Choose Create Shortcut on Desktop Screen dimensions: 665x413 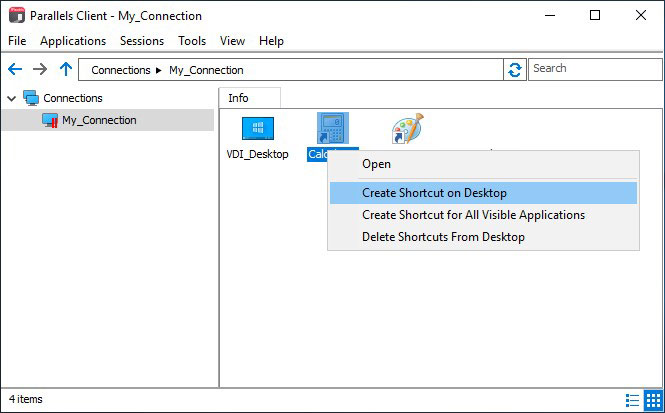(x=483, y=193)
